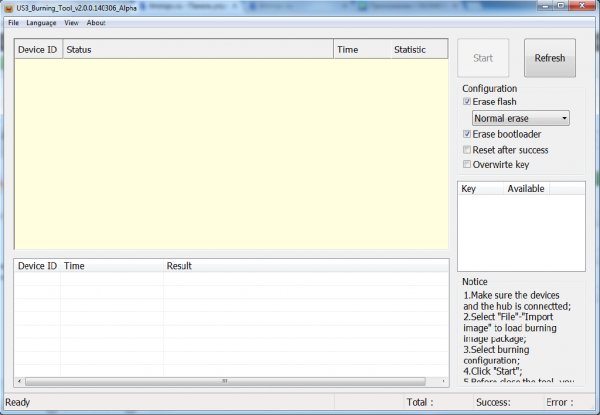The width and height of the screenshot is (600, 415).
Task: Click the Statistic column header
Action: coord(419,50)
